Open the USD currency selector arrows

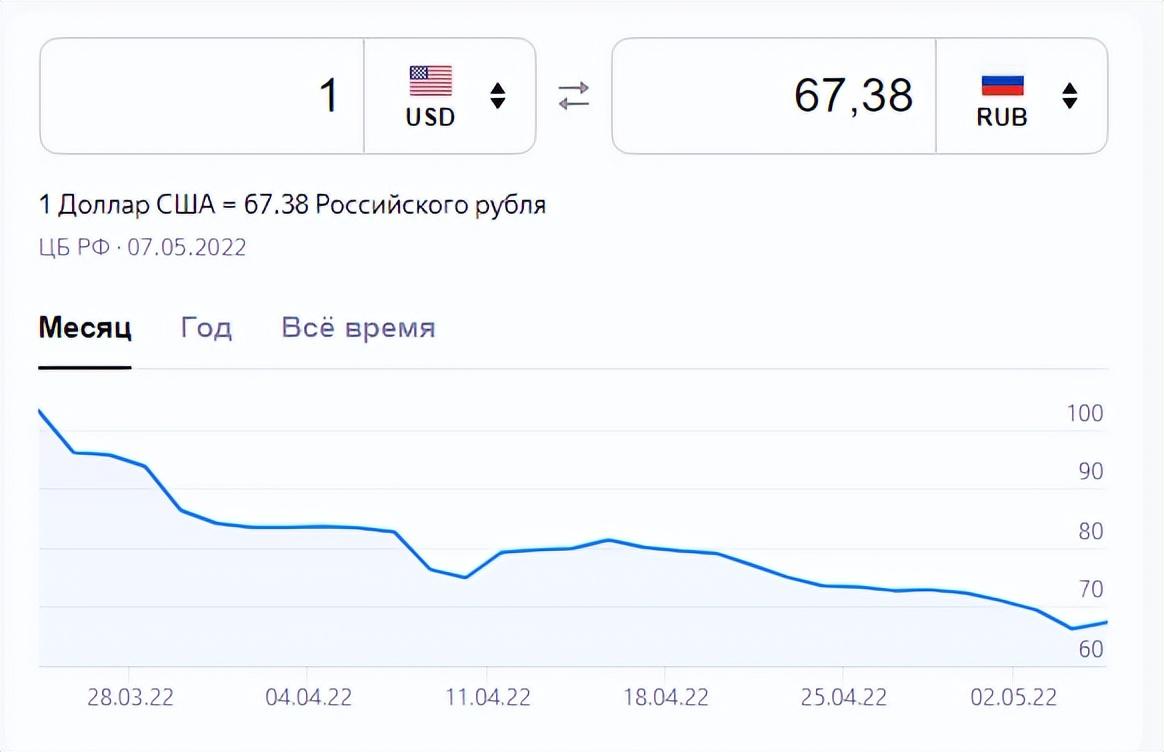(x=498, y=96)
